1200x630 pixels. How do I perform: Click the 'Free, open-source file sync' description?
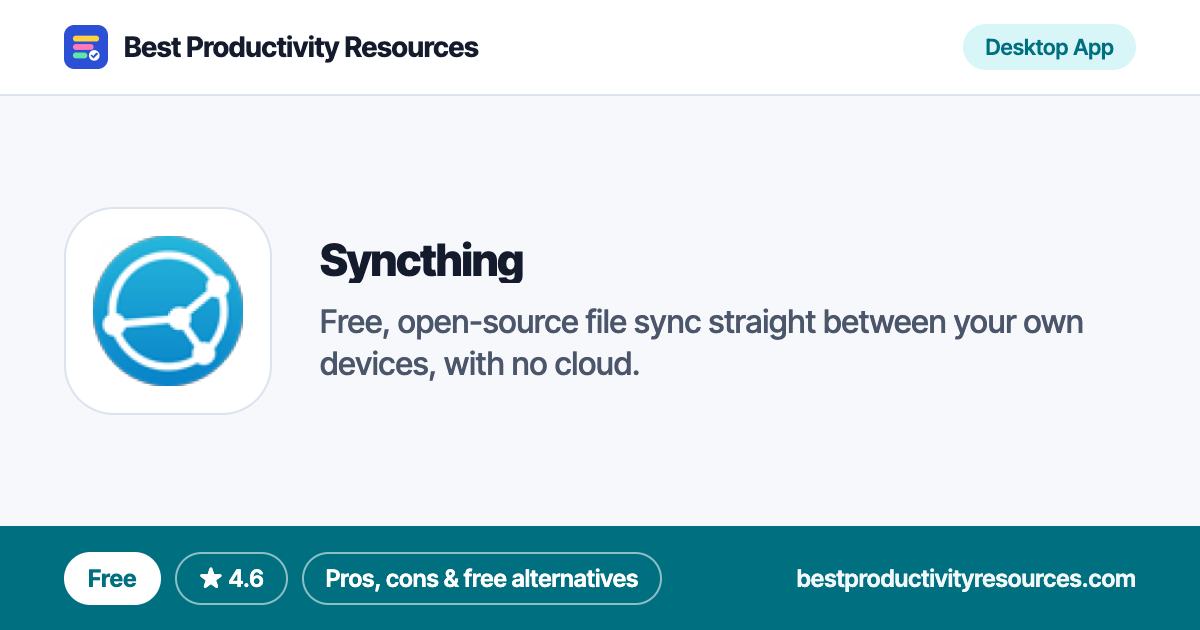pyautogui.click(x=702, y=343)
